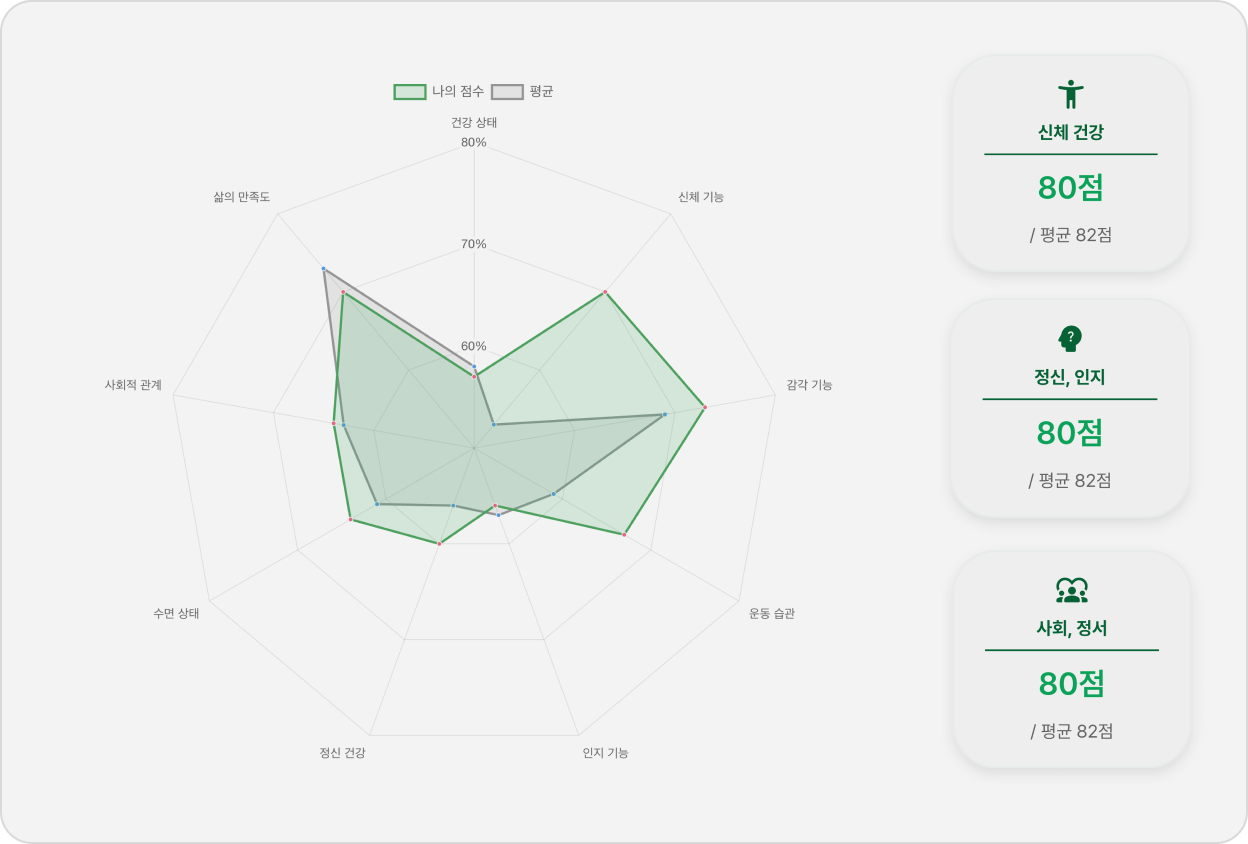
Task: Click the 평균 data point on 삶의 만족도 axis
Action: pos(323,269)
